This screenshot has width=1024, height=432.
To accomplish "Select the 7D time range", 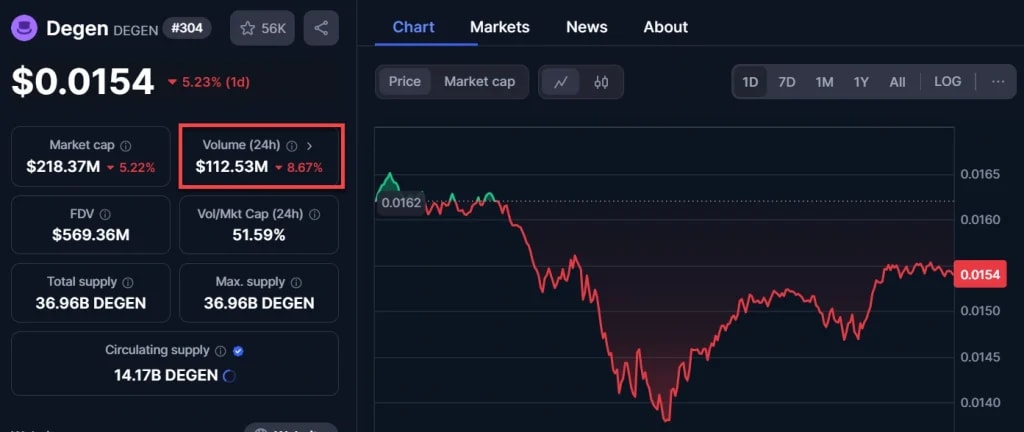I will pos(787,82).
